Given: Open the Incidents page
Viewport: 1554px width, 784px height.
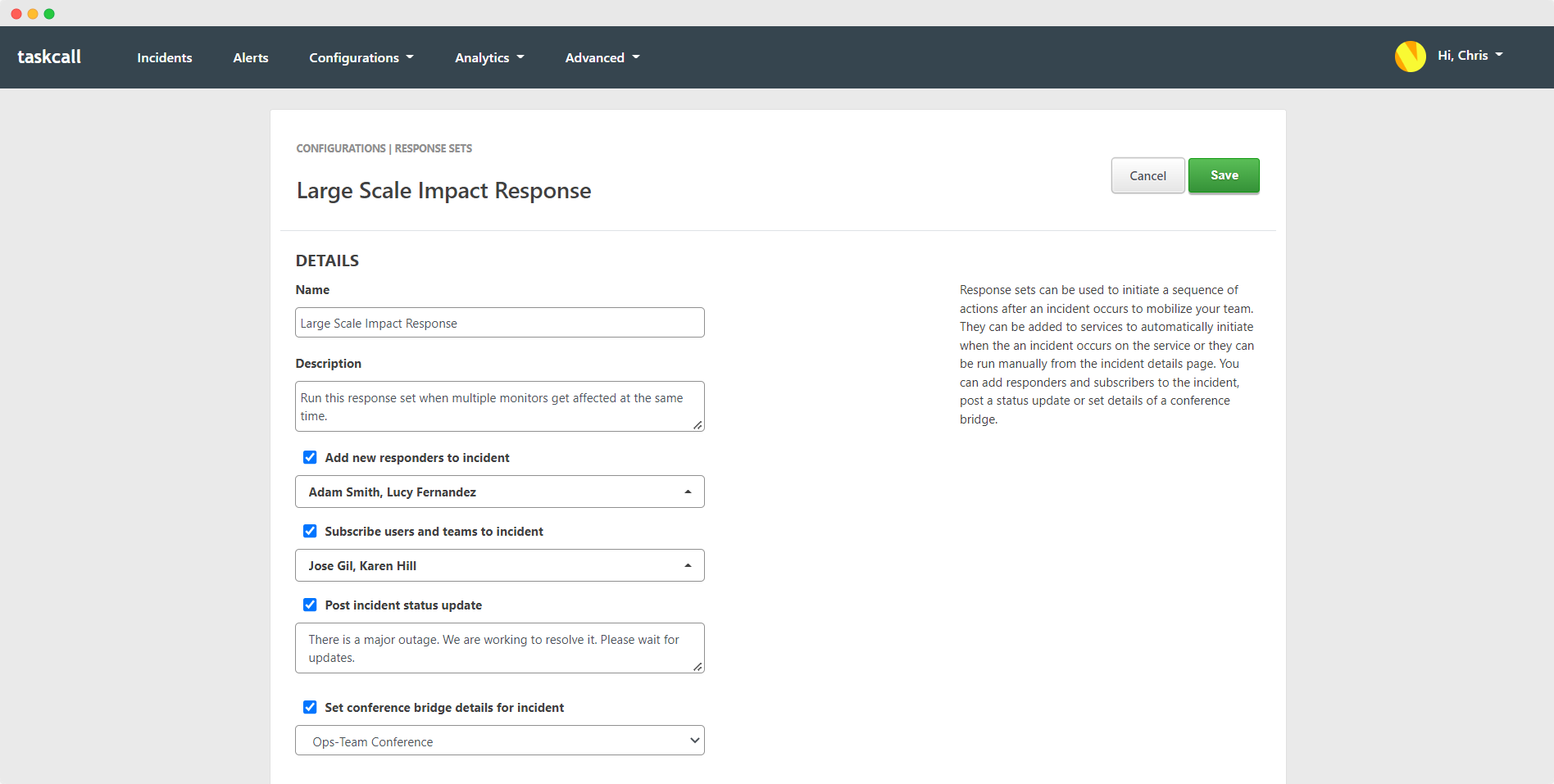Looking at the screenshot, I should pyautogui.click(x=165, y=57).
